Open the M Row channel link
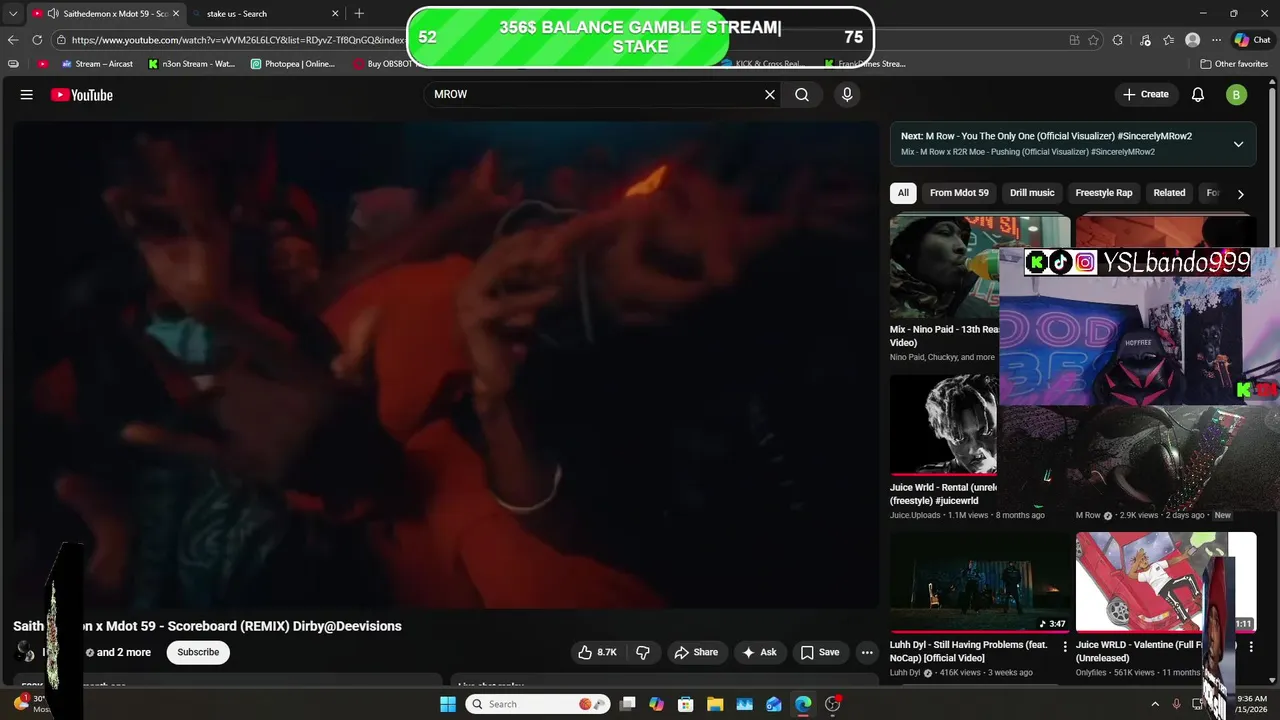Viewport: 1280px width, 720px height. (x=1088, y=515)
